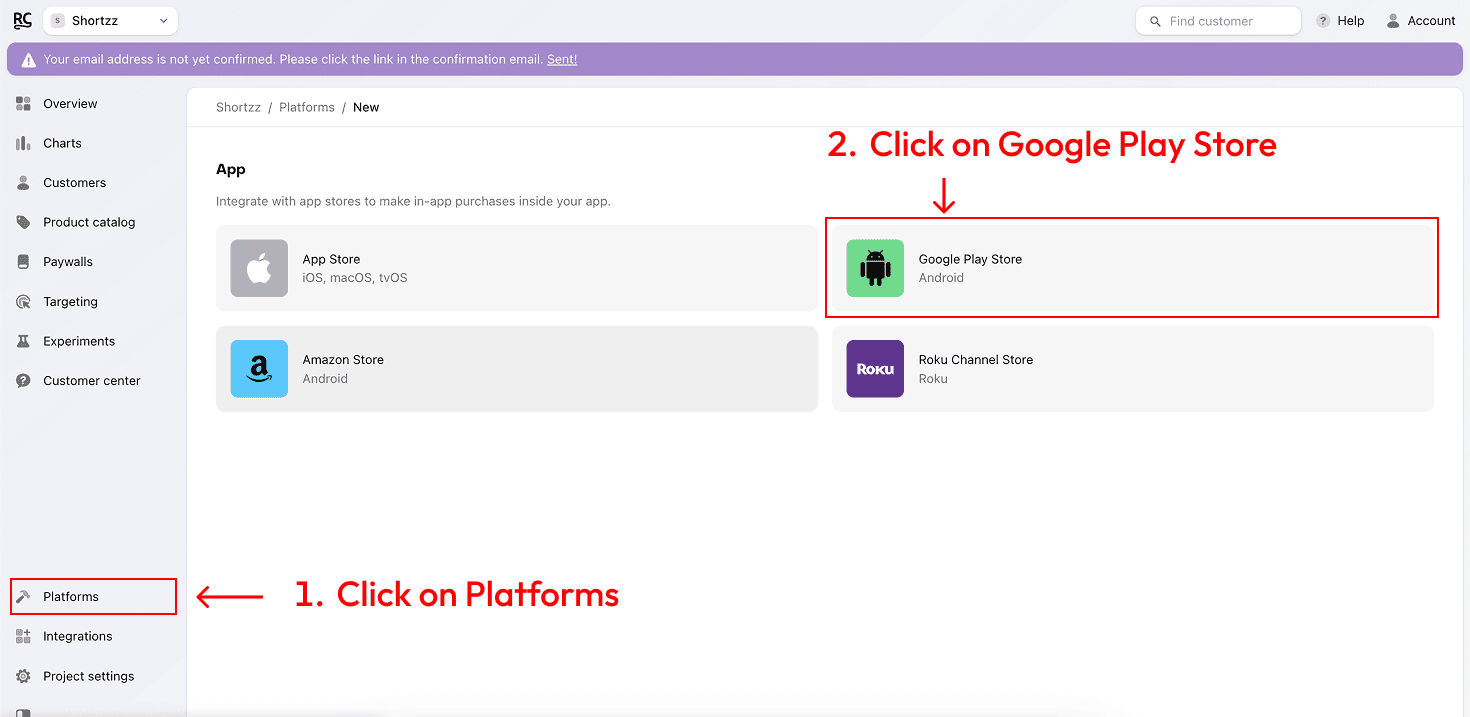Click the Experiments flask icon
This screenshot has width=1470, height=717.
tap(23, 342)
